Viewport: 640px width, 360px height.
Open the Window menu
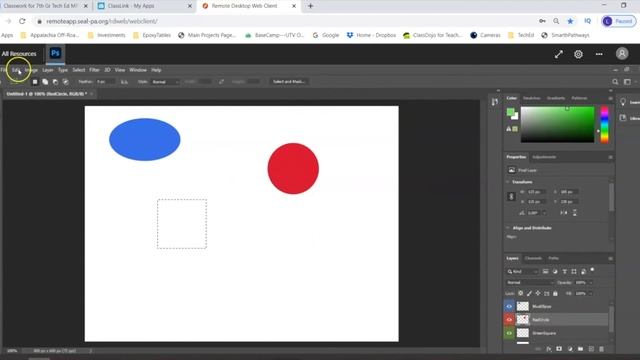click(x=138, y=70)
